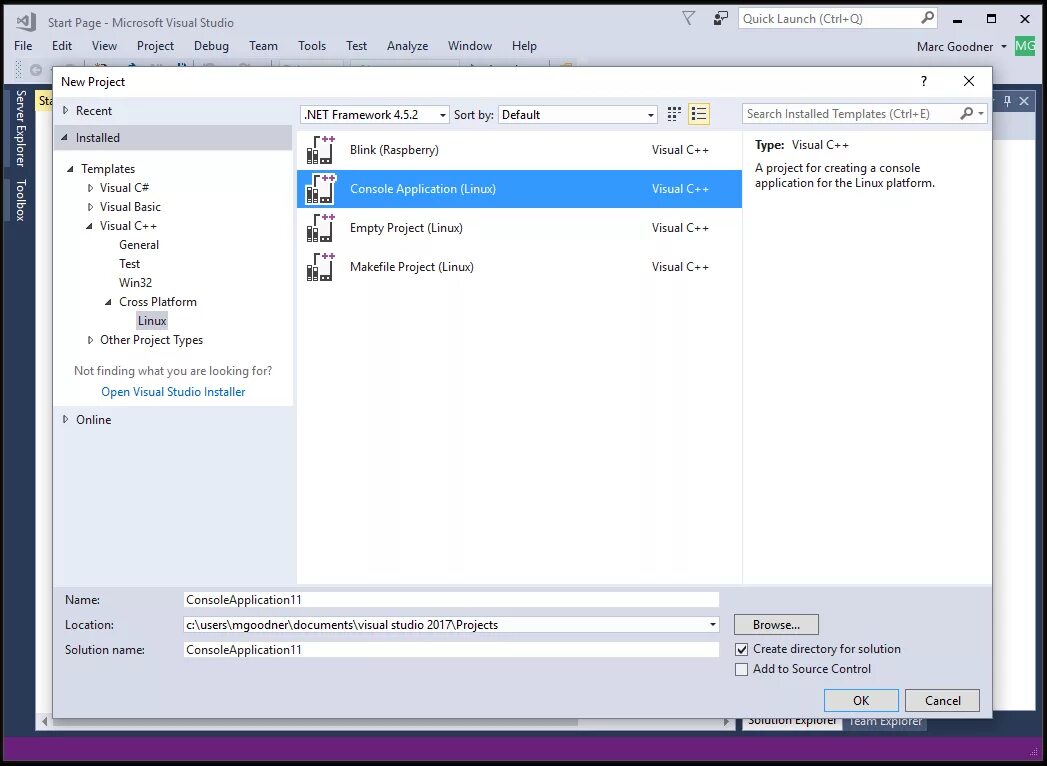Open the Analyze menu
This screenshot has height=766, width=1047.
click(x=407, y=46)
